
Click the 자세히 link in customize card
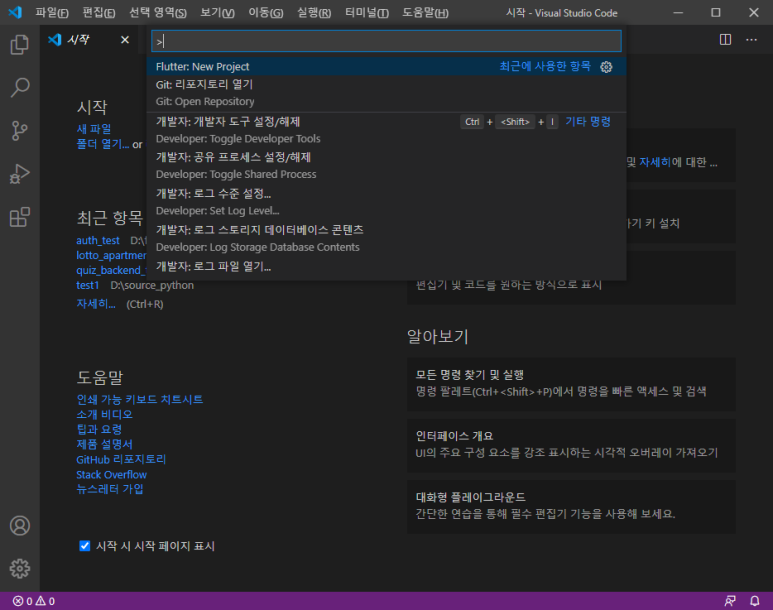point(655,162)
